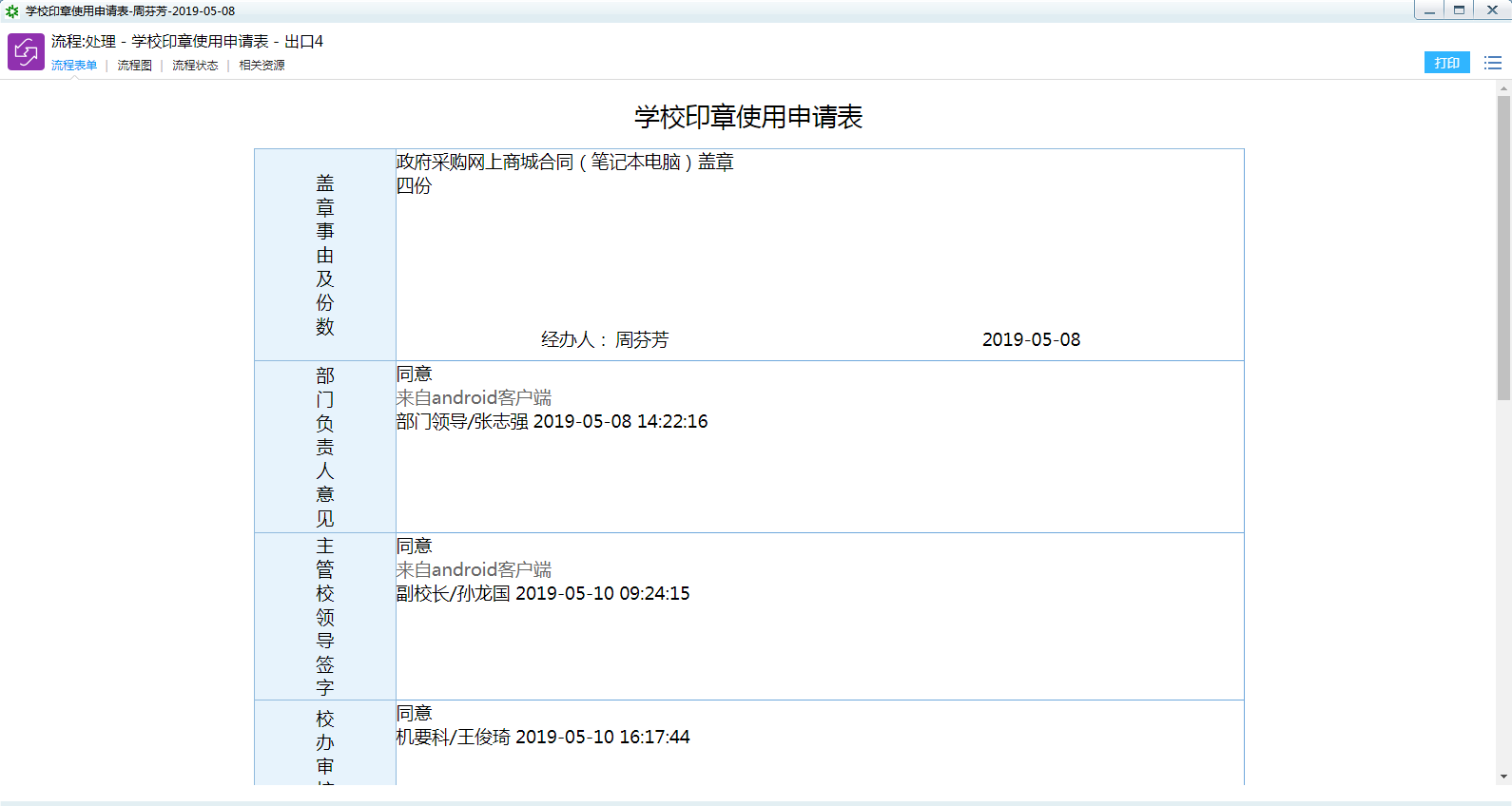Click the 学校印章使用申请表 form title
The image size is (1512, 806).
748,117
